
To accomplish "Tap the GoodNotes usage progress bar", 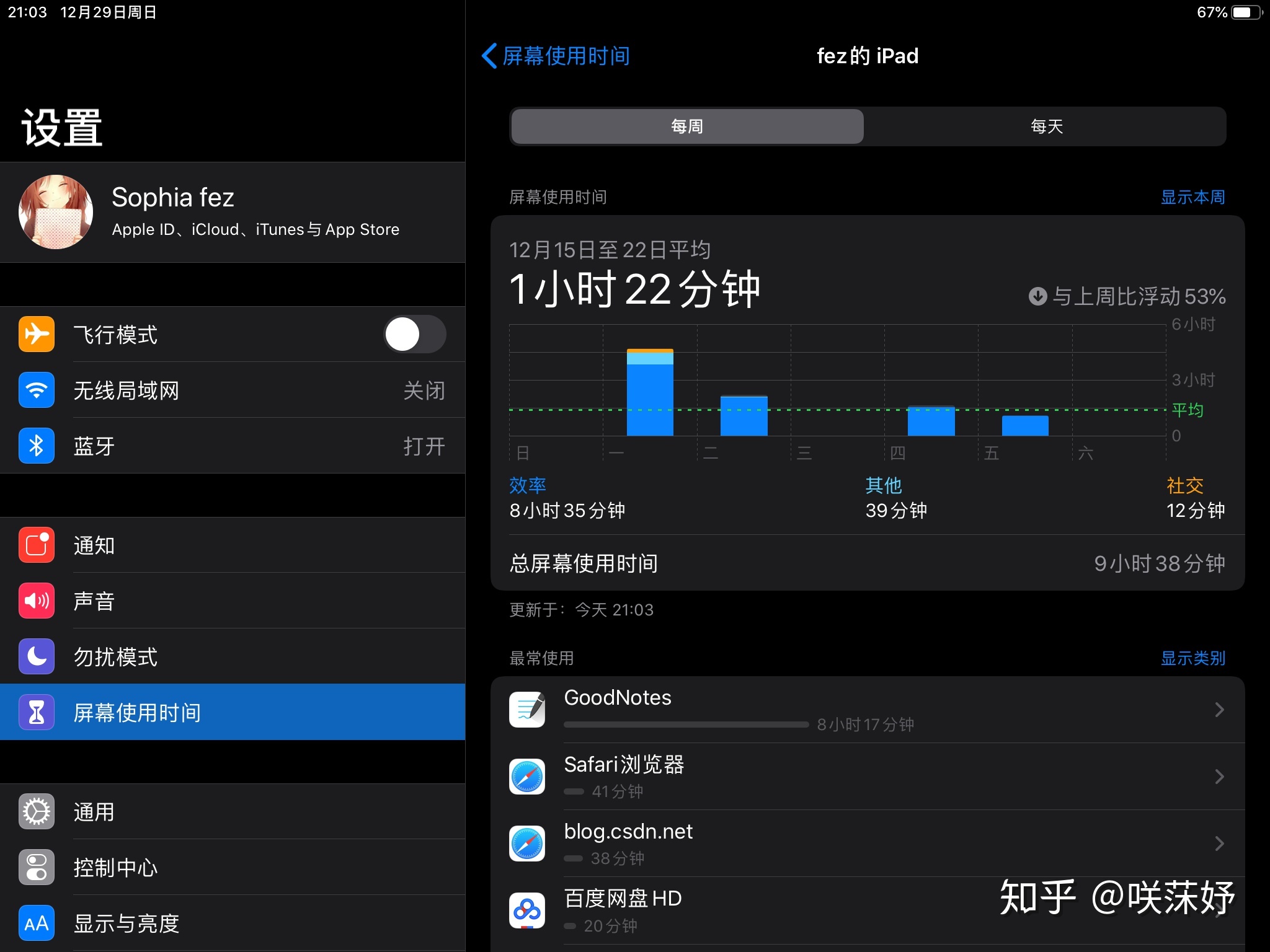I will tap(686, 725).
